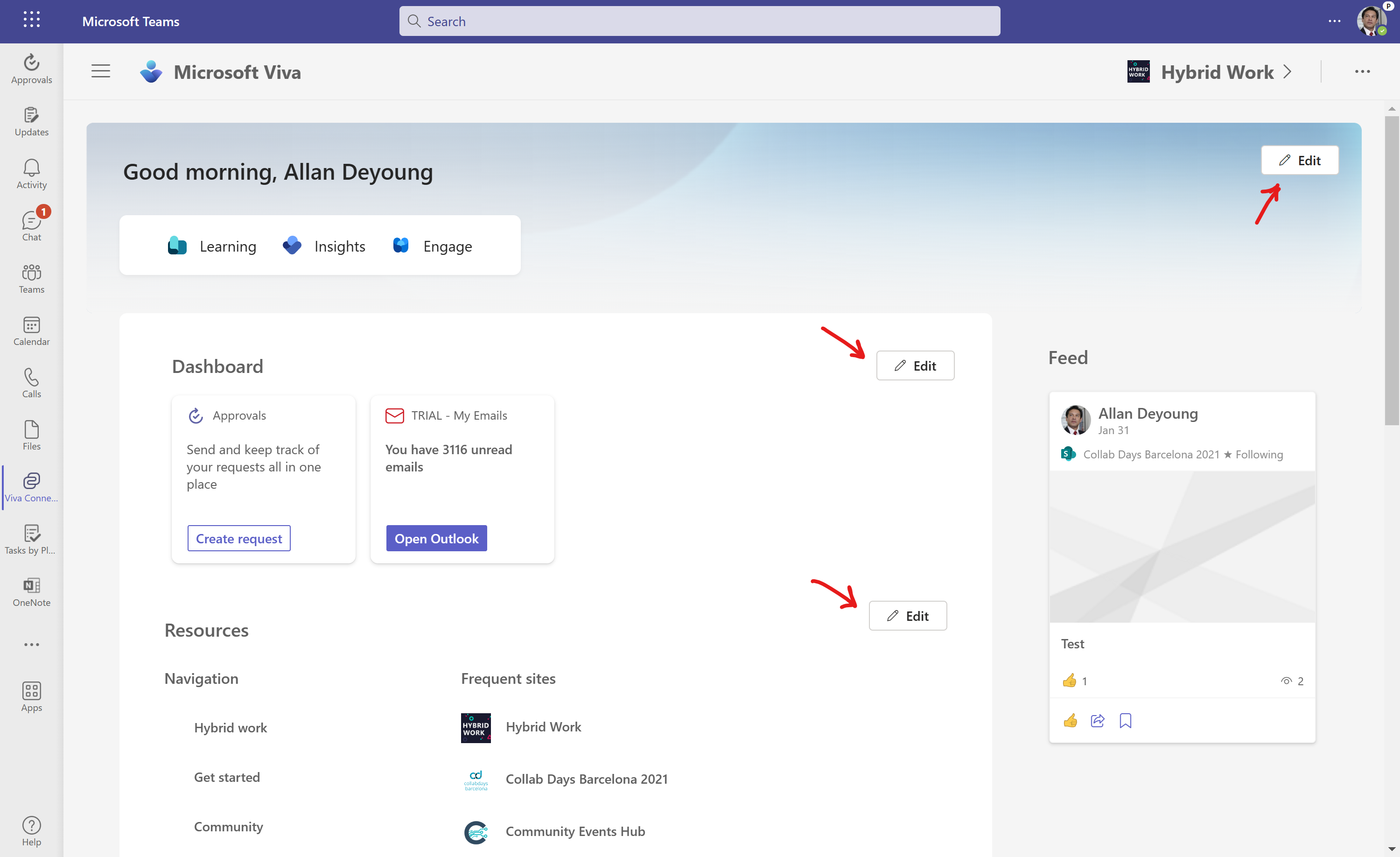Show more apps ellipsis in sidebar
This screenshot has height=857, width=1400.
(31, 645)
